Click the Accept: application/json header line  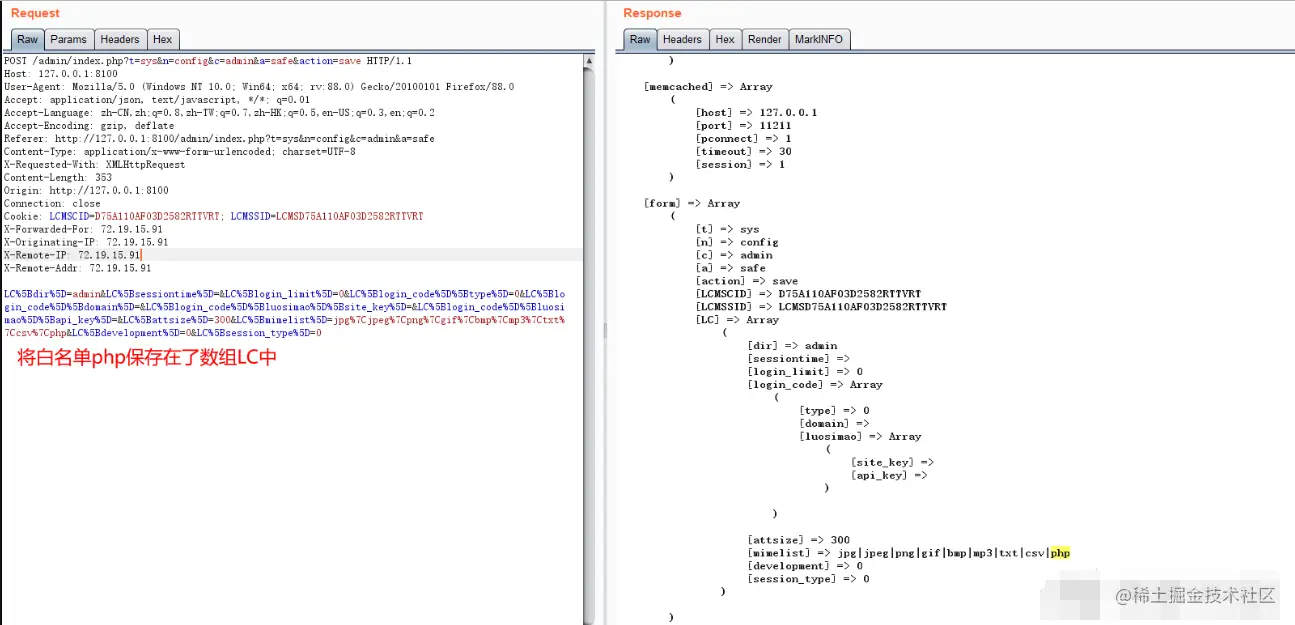click(157, 100)
